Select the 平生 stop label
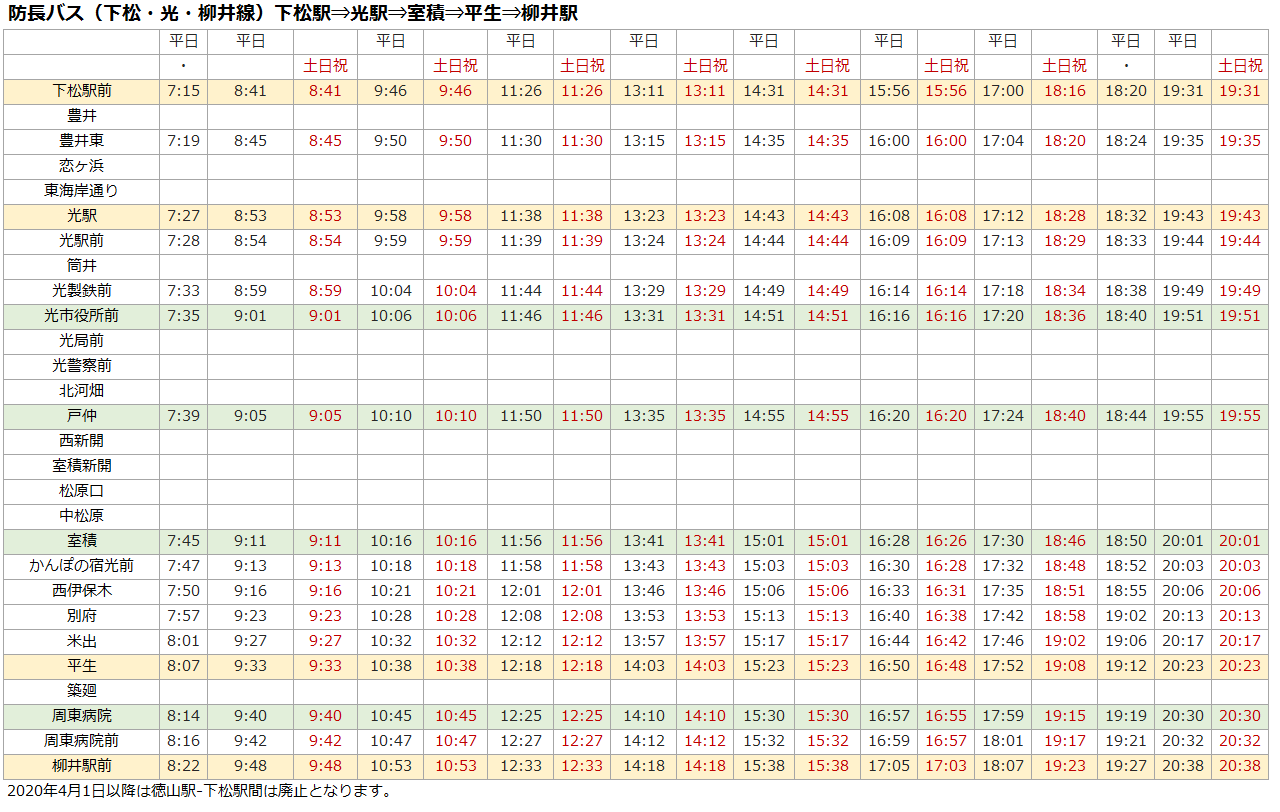Viewport: 1280px width, 812px height. click(81, 666)
